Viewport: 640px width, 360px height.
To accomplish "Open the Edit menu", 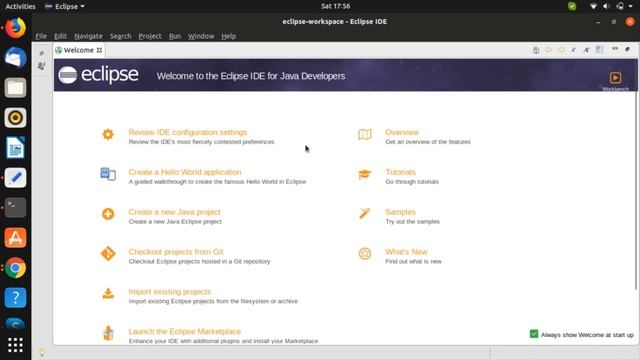I will (60, 36).
